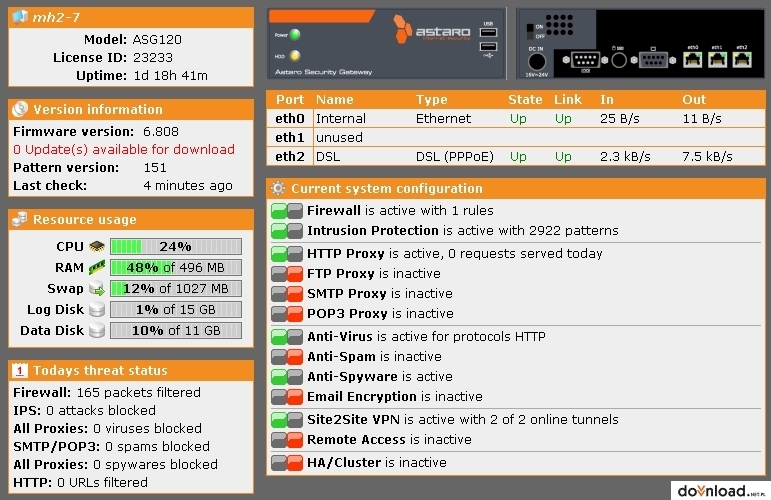Image resolution: width=771 pixels, height=500 pixels.
Task: Click the Swap 12% usage bar
Action: click(176, 289)
